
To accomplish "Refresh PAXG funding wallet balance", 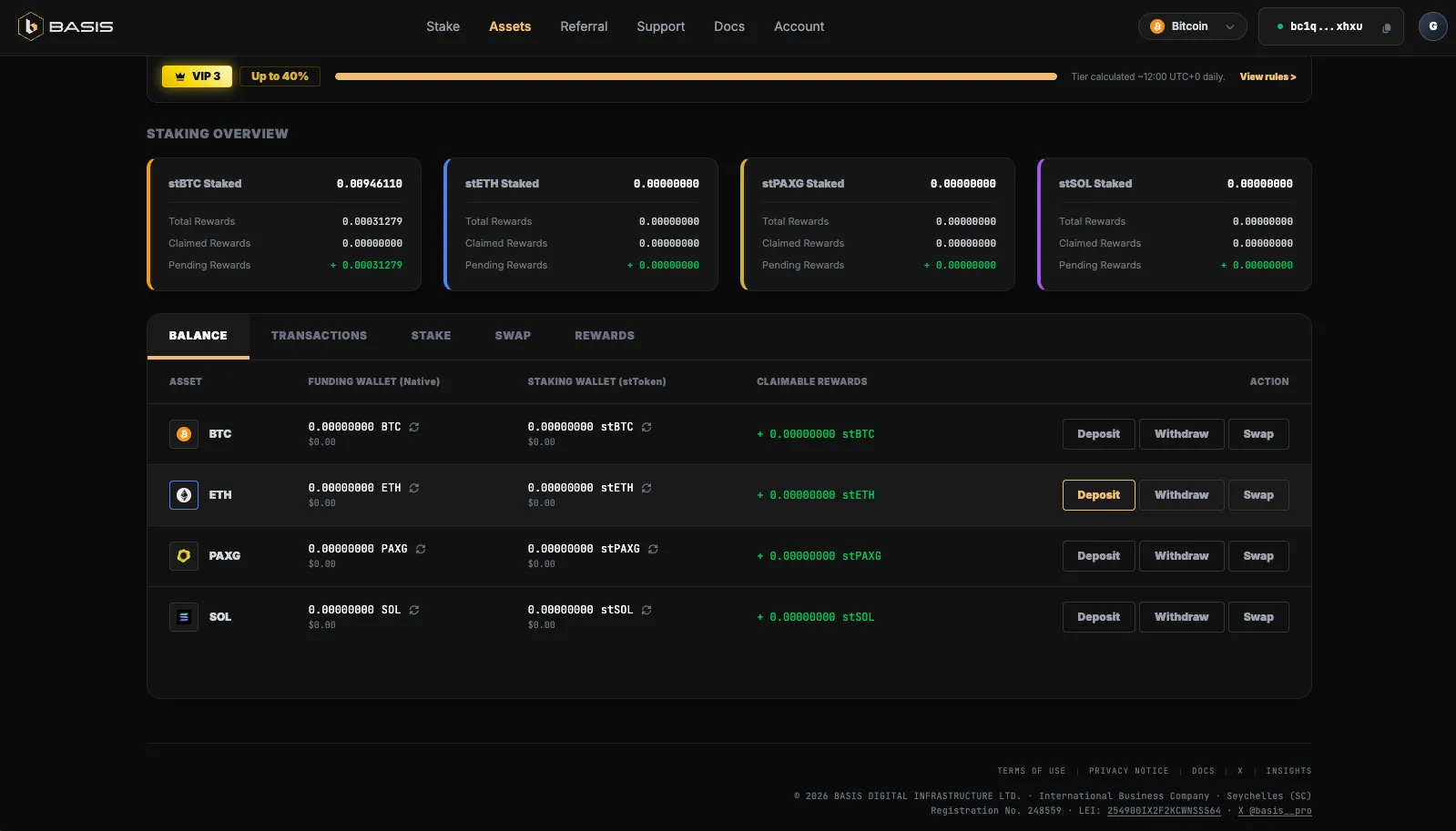I will (x=421, y=549).
